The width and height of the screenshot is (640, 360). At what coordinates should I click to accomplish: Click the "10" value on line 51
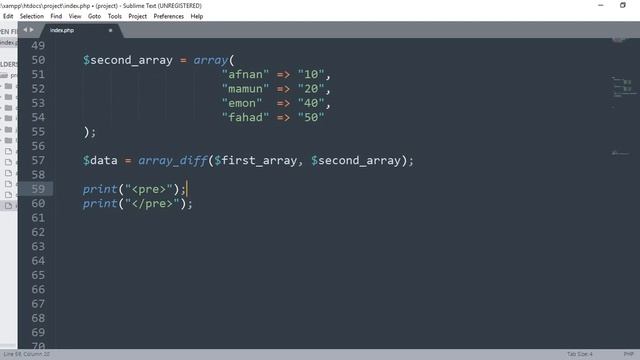(311, 74)
